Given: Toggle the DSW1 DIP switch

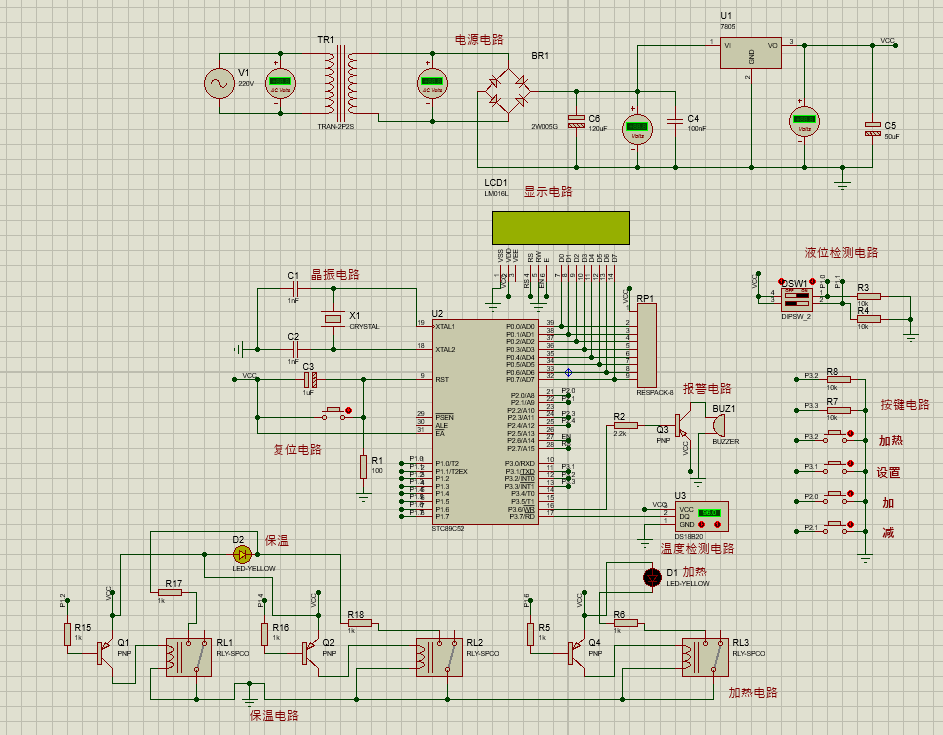Looking at the screenshot, I should pos(796,295).
